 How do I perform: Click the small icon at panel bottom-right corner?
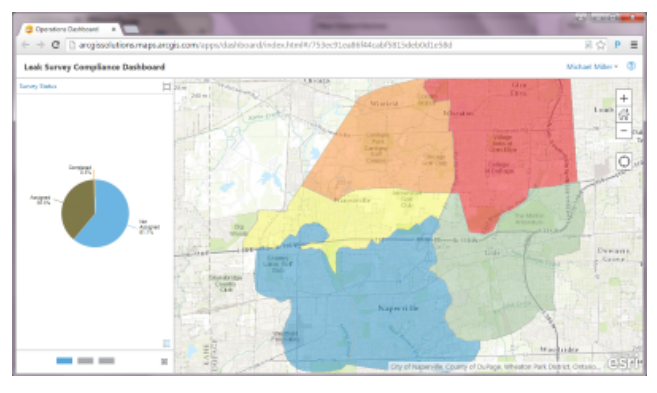pyautogui.click(x=164, y=361)
